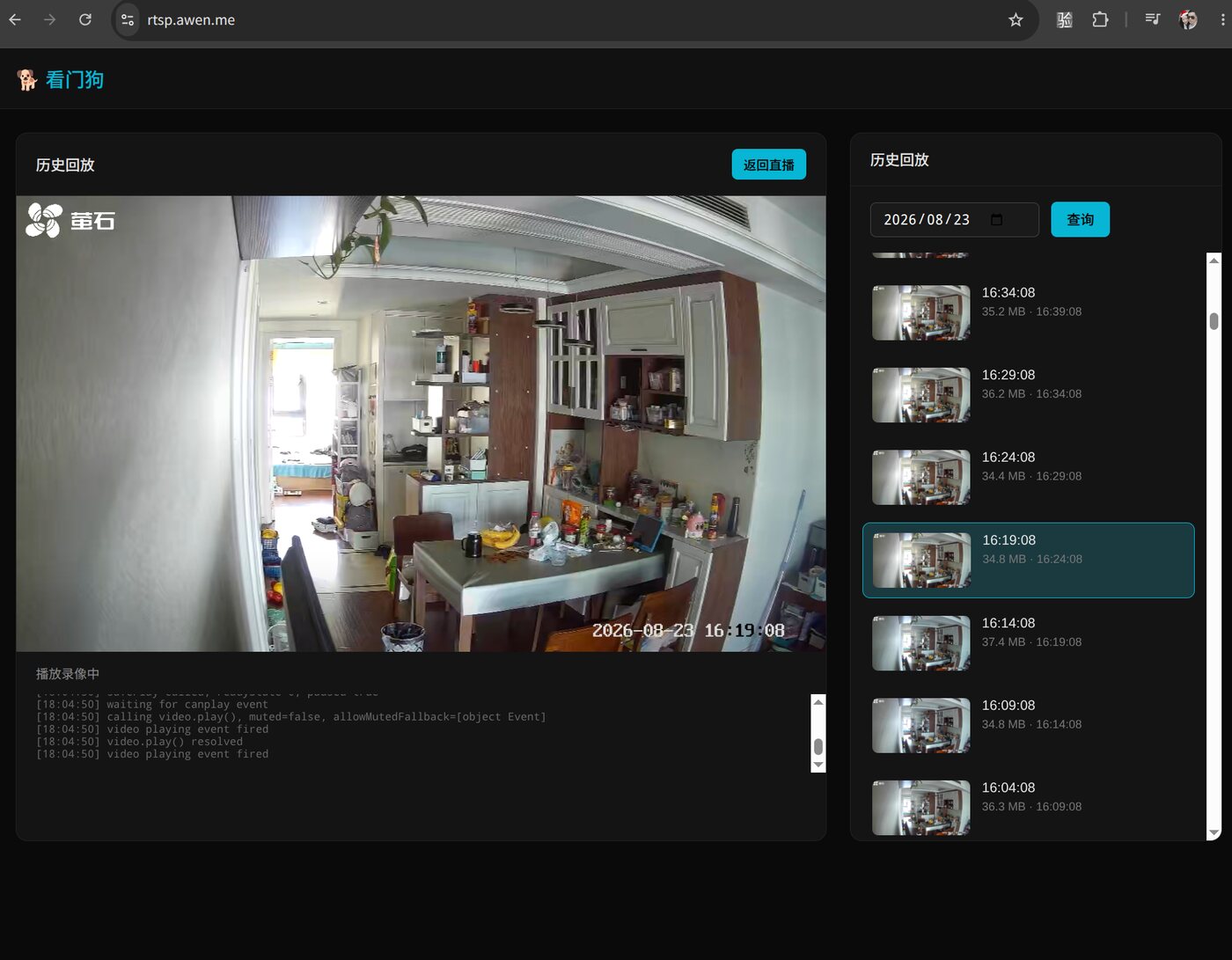Click the browser address bar URL

coord(191,20)
